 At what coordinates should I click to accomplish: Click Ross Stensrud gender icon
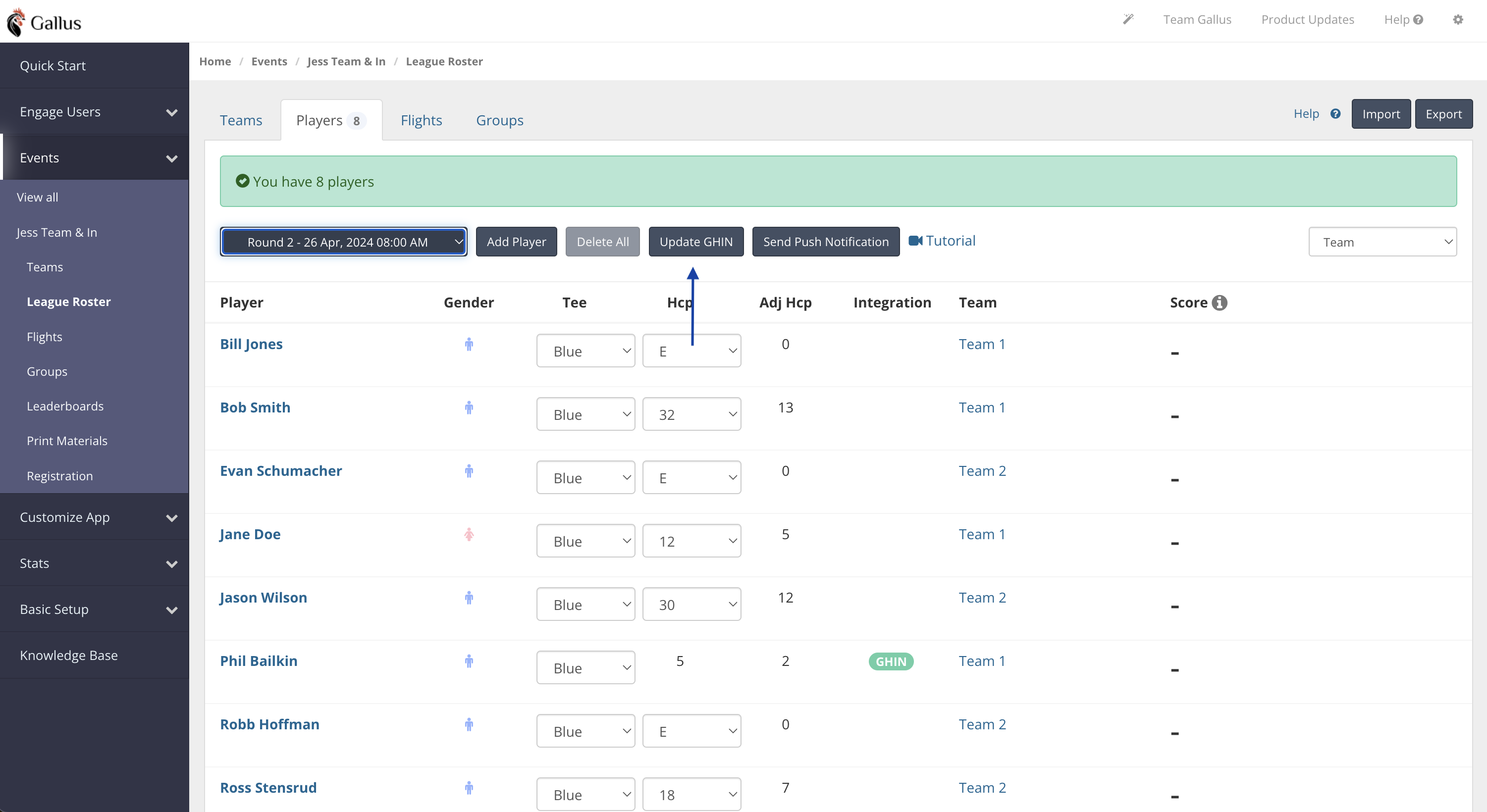point(469,788)
